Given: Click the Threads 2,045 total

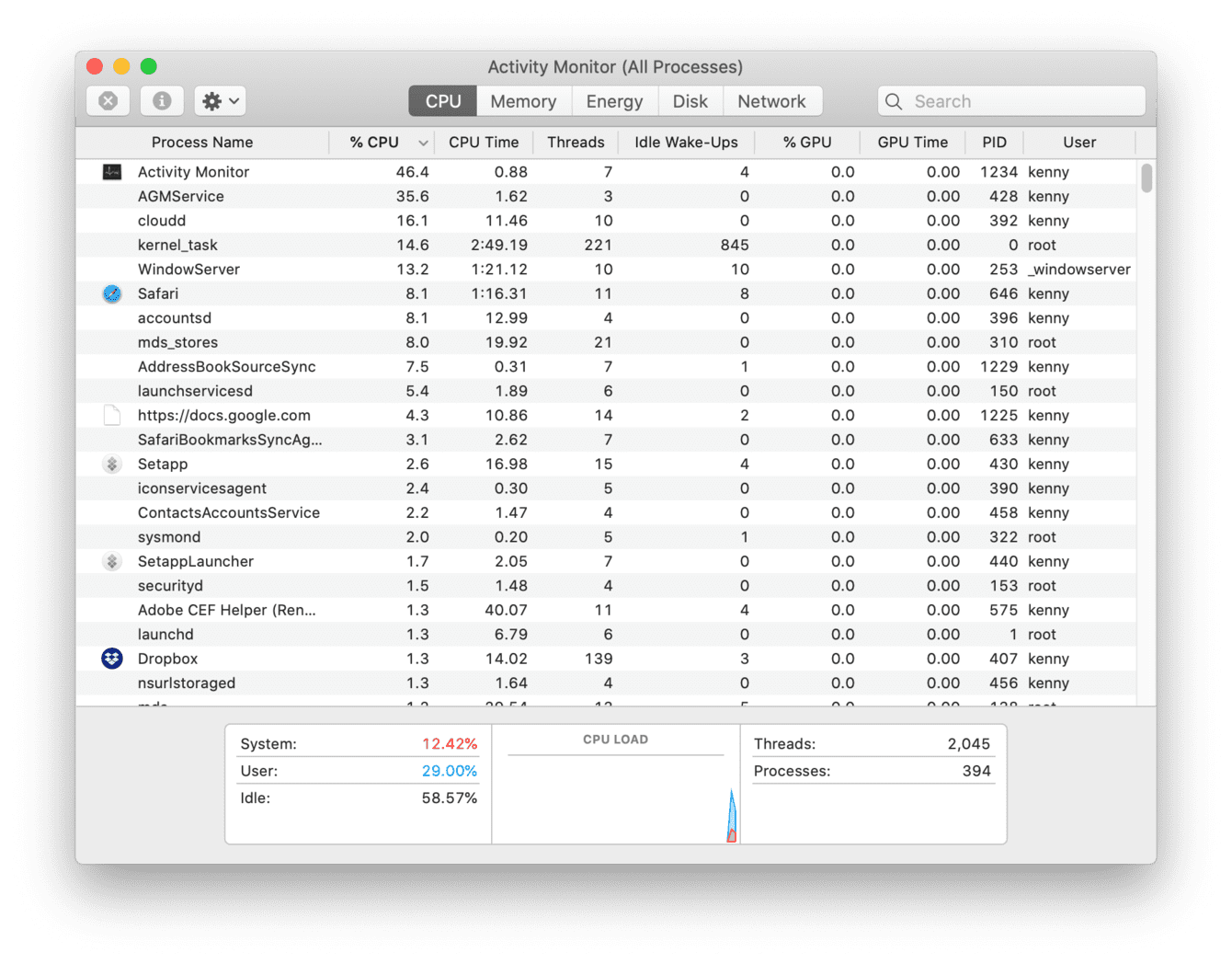Looking at the screenshot, I should click(969, 744).
